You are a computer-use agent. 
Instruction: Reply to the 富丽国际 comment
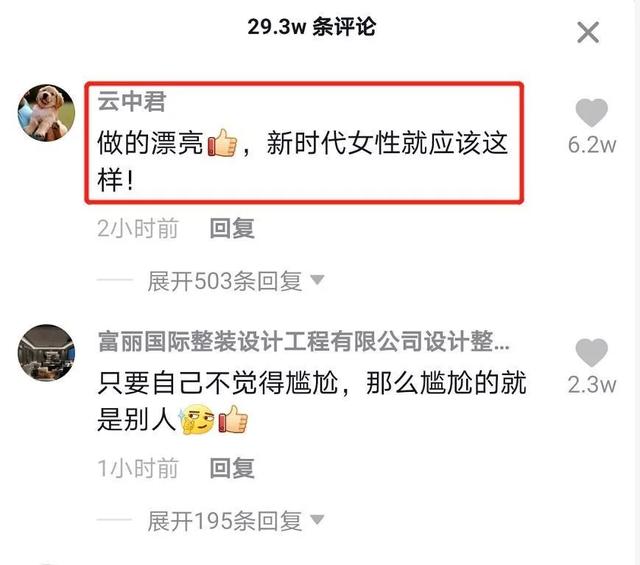pyautogui.click(x=232, y=468)
